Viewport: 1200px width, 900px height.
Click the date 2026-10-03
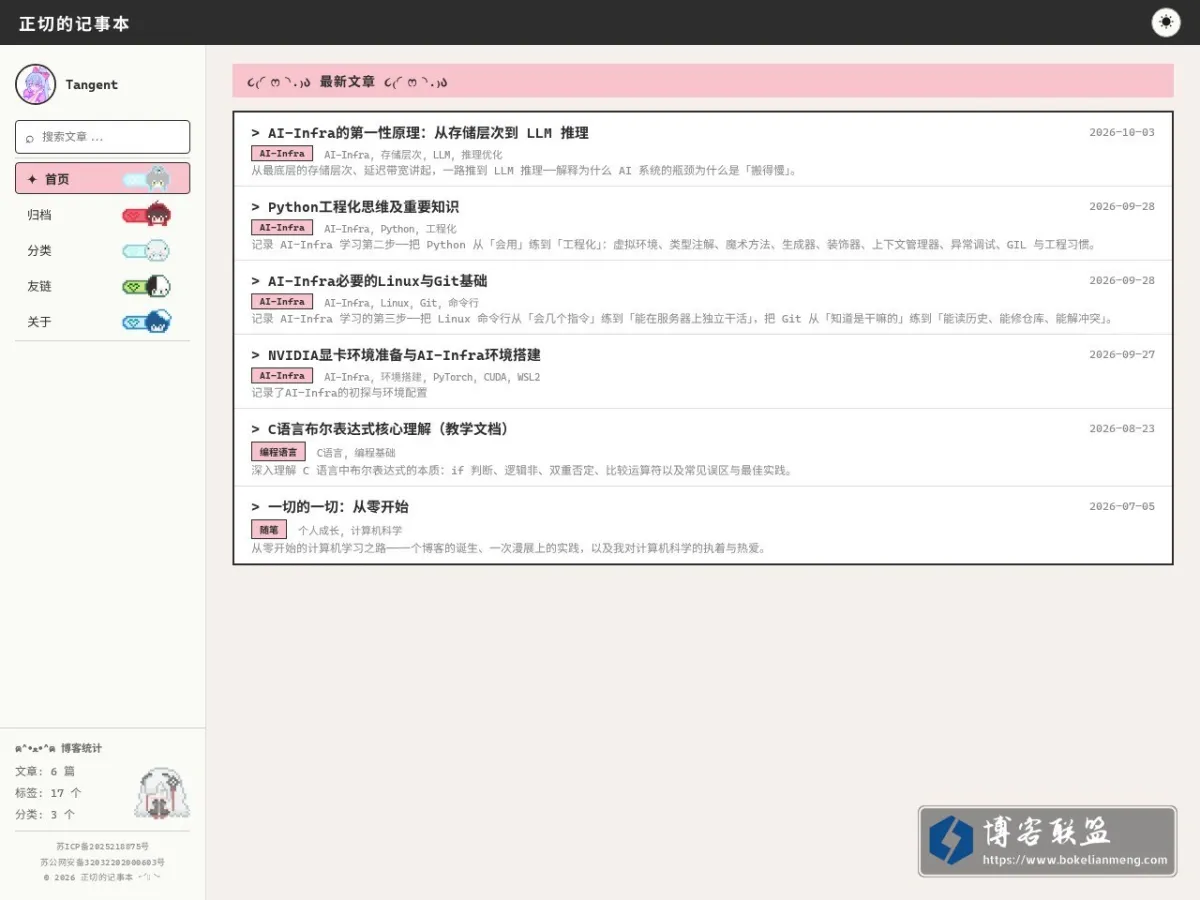tap(1122, 133)
